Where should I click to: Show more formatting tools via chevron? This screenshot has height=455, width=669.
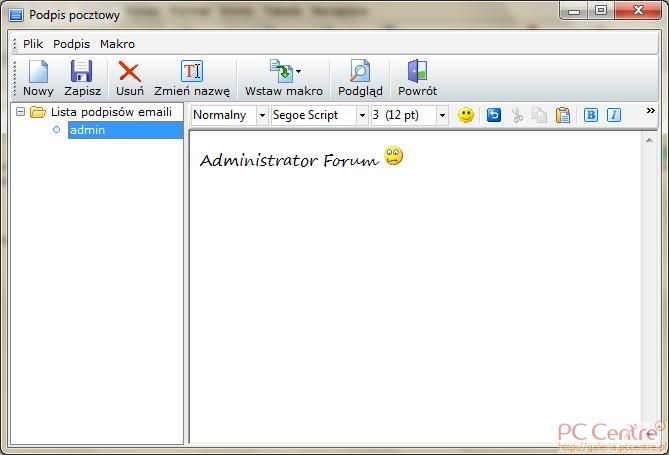650,111
